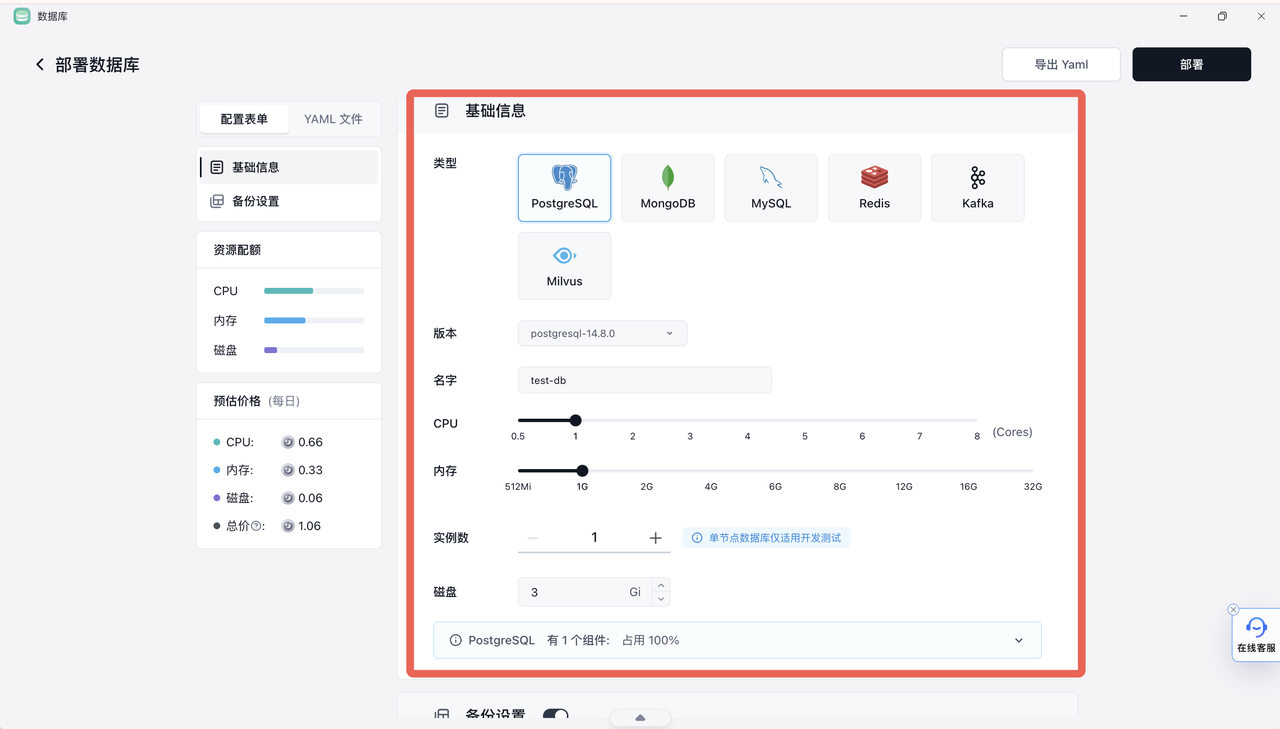The width and height of the screenshot is (1280, 729).
Task: Click the 名字 input field with test-db
Action: [x=645, y=380]
